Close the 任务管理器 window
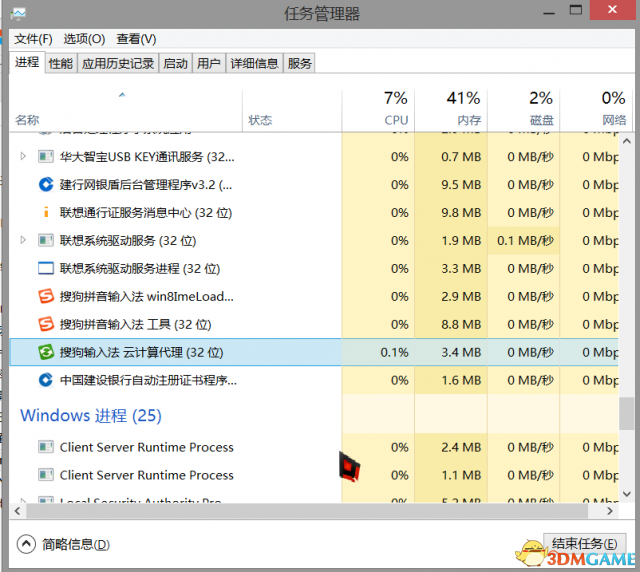Screen dimensions: 640x572 tap(612, 10)
